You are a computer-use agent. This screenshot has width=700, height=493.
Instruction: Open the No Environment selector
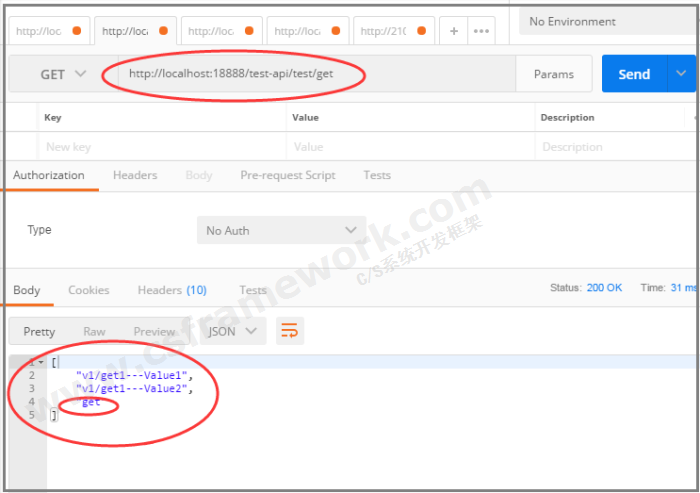605,21
